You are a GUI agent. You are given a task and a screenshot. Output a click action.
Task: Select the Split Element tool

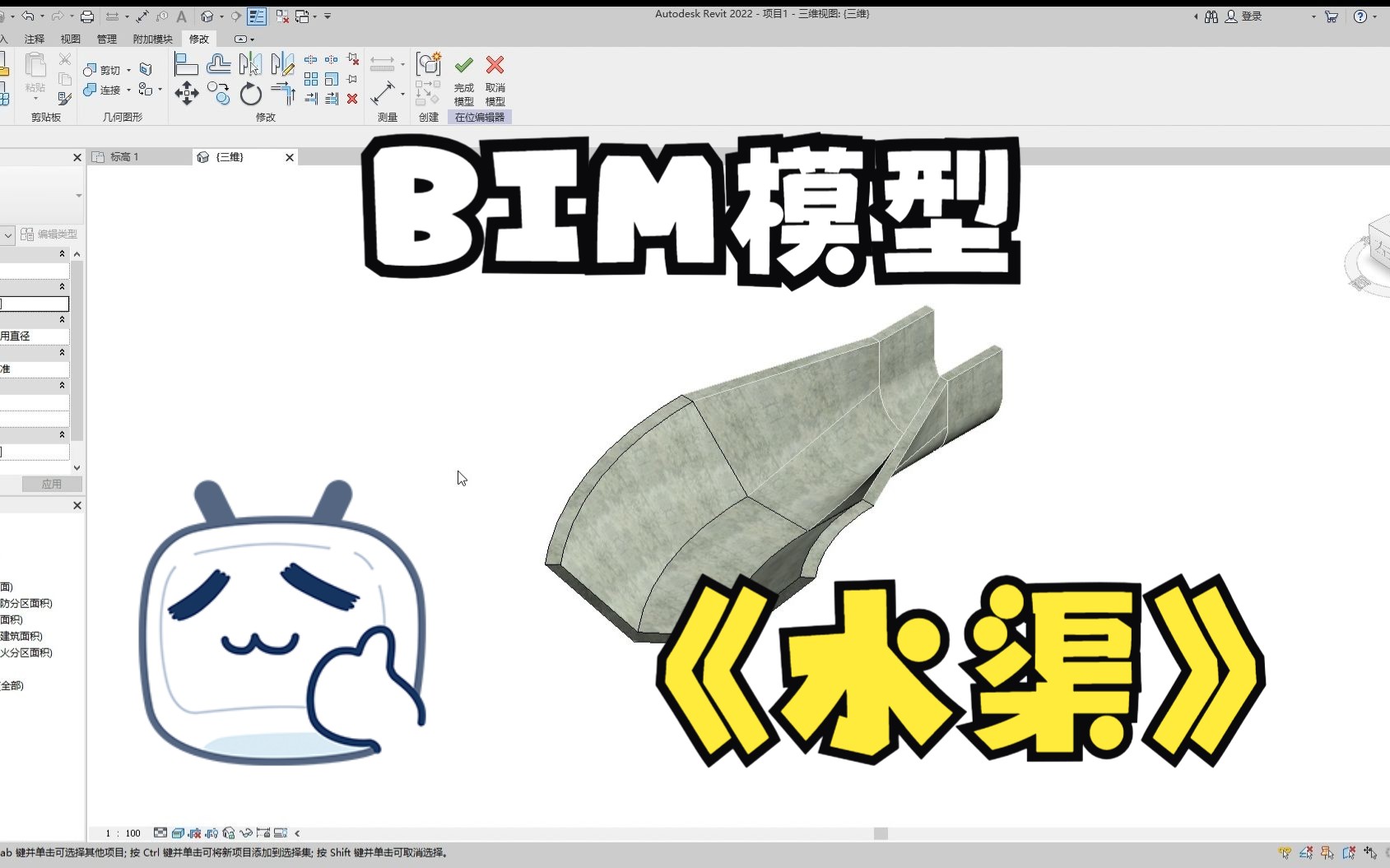click(311, 59)
